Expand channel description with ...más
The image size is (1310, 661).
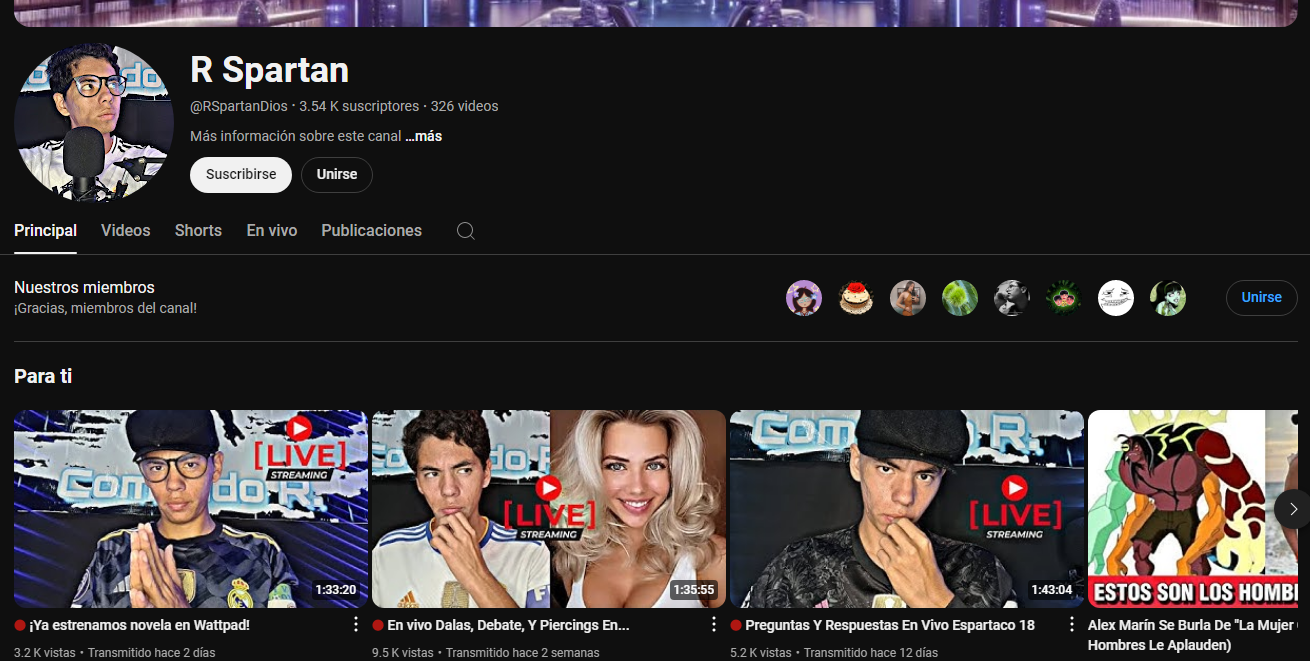click(x=424, y=136)
